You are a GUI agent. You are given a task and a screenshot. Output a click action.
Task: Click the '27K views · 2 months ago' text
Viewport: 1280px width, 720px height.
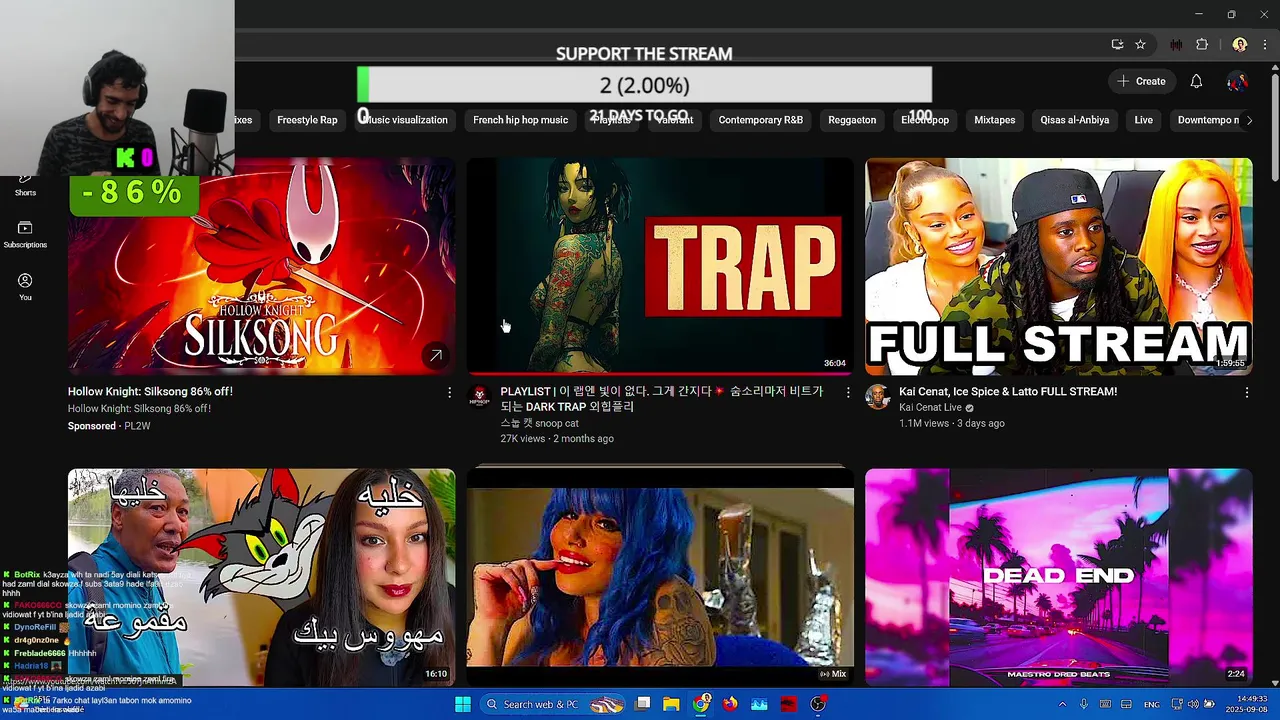pyautogui.click(x=557, y=439)
